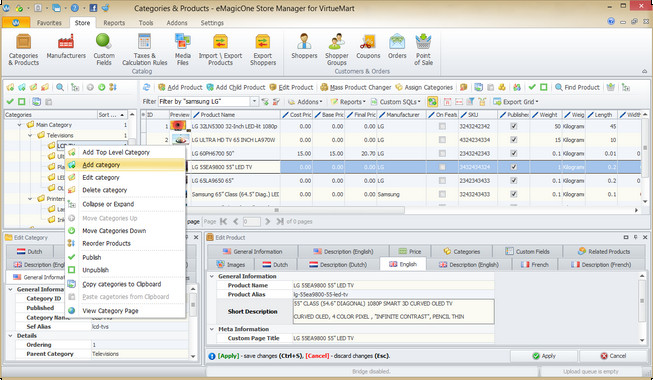The height and width of the screenshot is (380, 653).
Task: Open Export Grid dropdown
Action: pos(516,102)
